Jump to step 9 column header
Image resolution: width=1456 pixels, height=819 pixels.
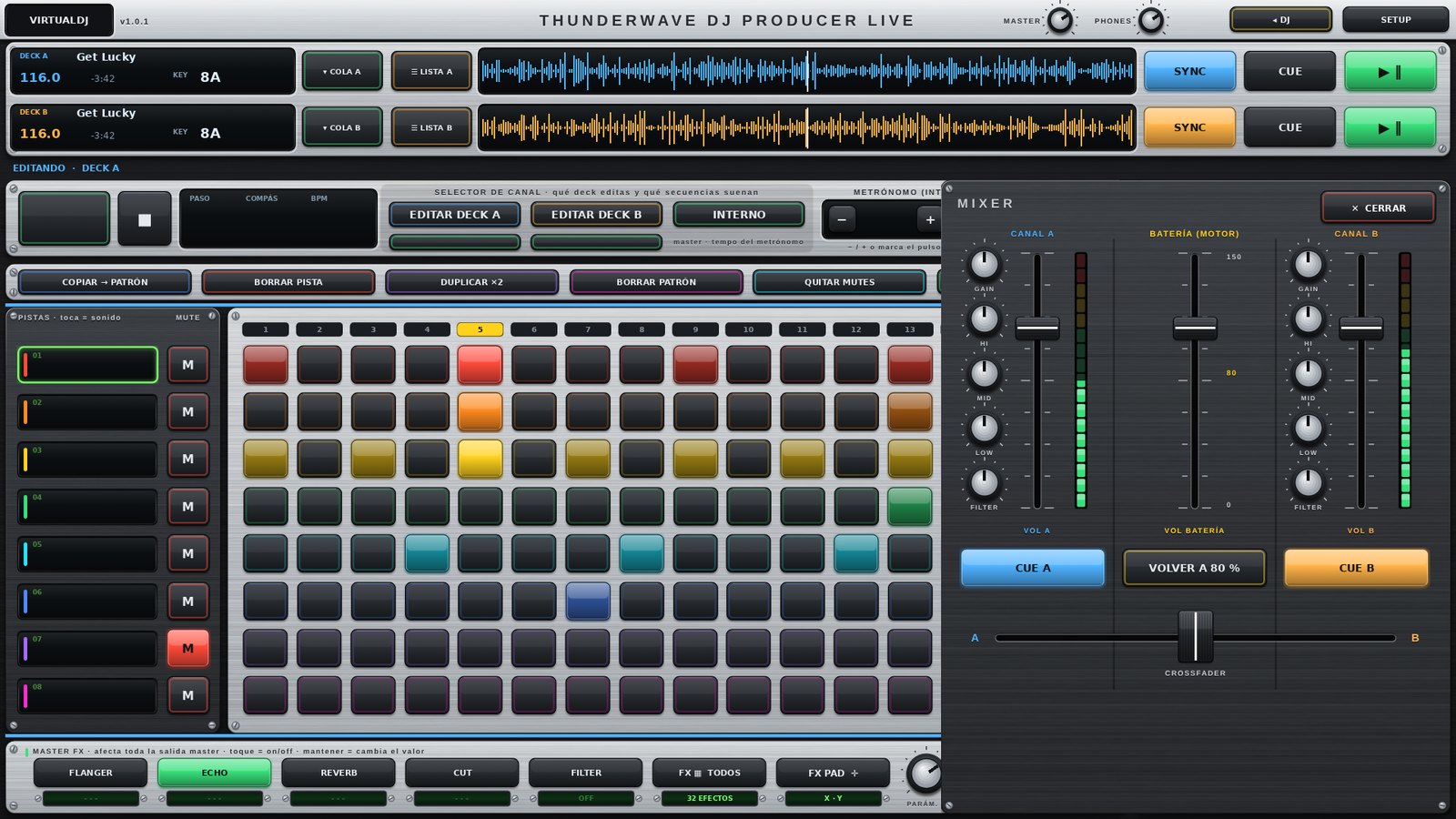pos(695,329)
